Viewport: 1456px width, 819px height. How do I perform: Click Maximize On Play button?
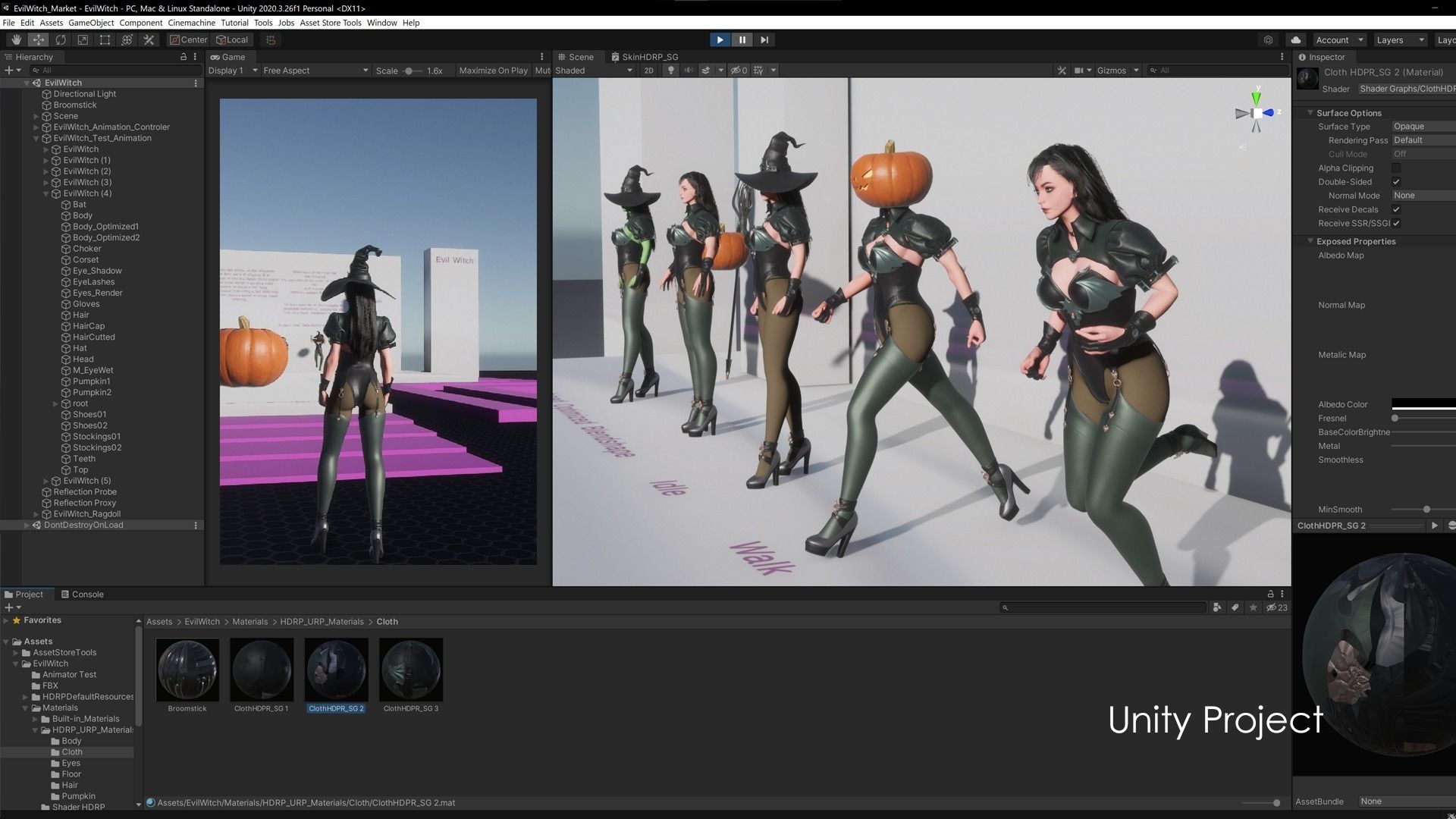493,71
